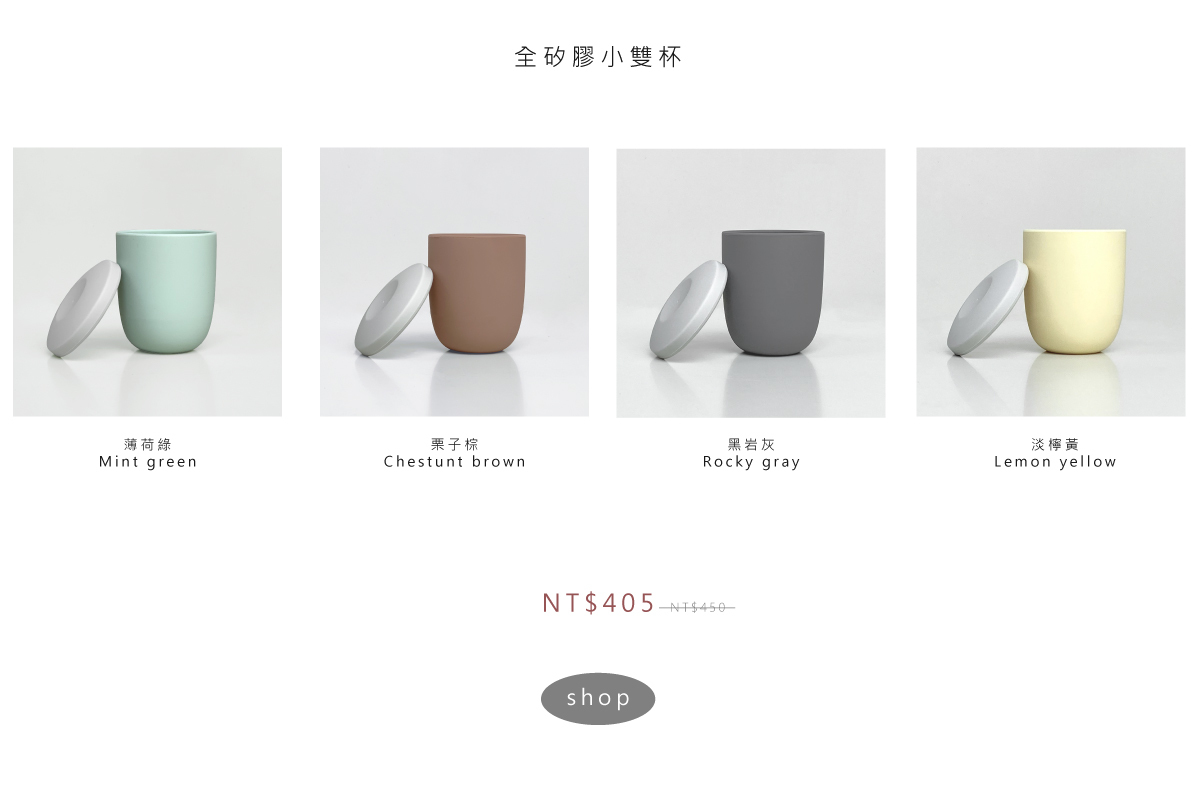Click the crossed-out NT$450 original price

click(698, 608)
